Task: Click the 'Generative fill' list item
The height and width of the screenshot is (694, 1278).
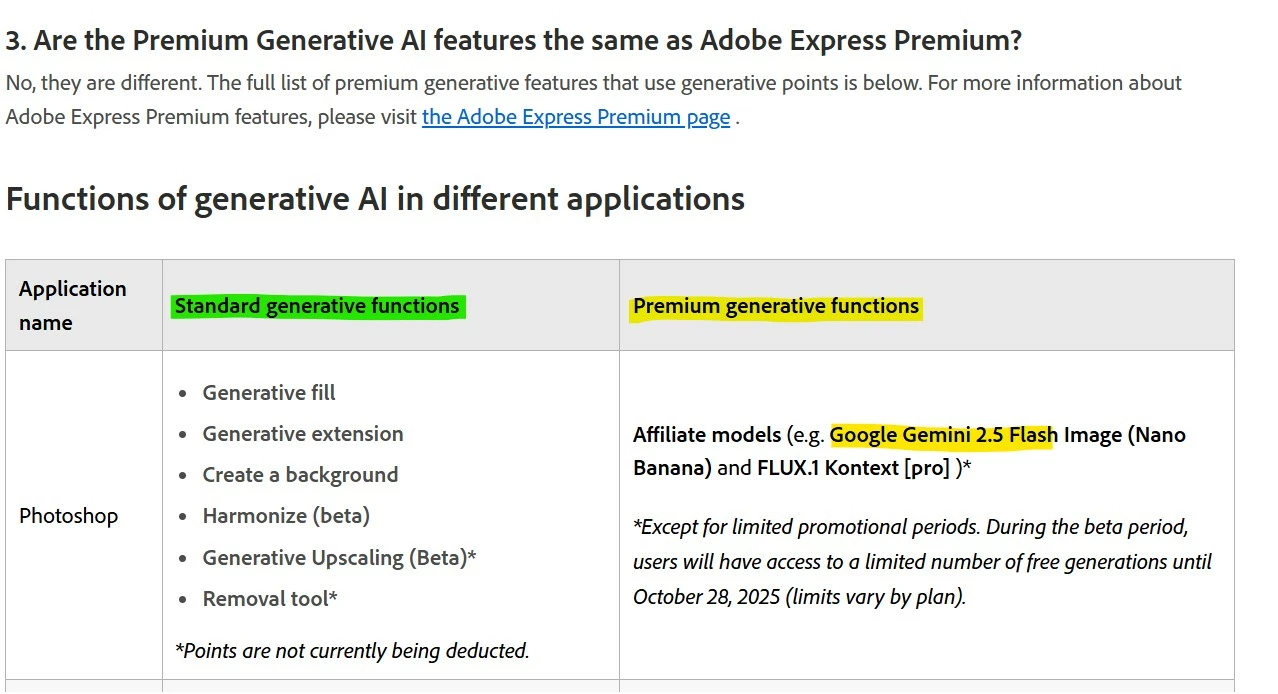Action: [x=269, y=393]
